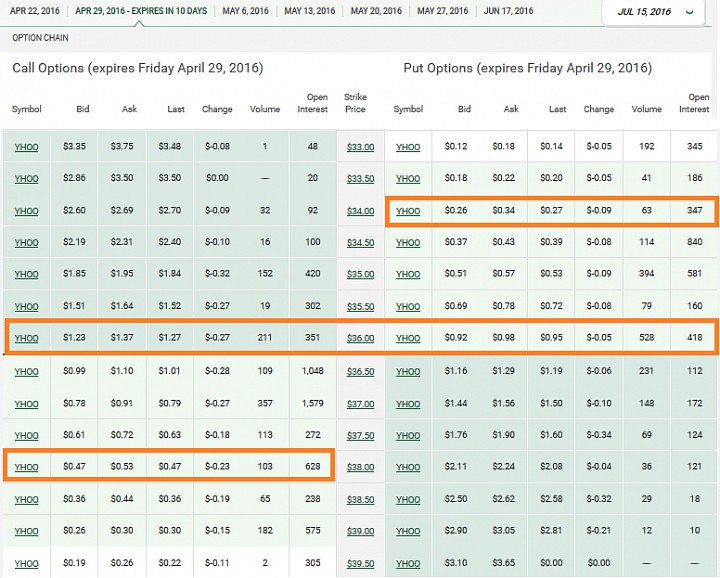Switch to the MAY 27, 2016 expiration tab

coord(443,11)
